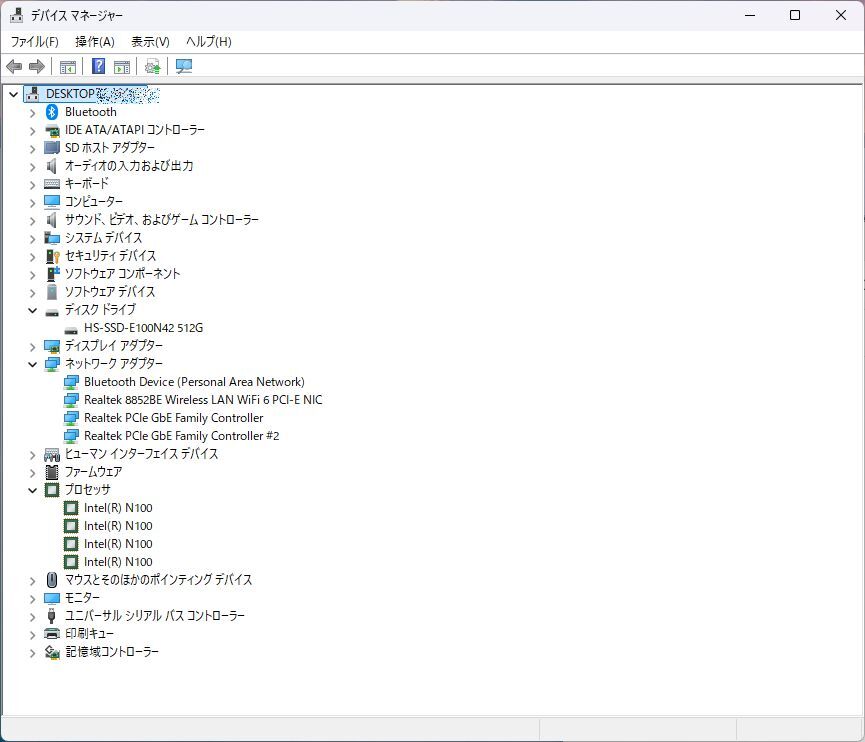
Task: Minimize the Device Manager window
Action: coord(750,15)
